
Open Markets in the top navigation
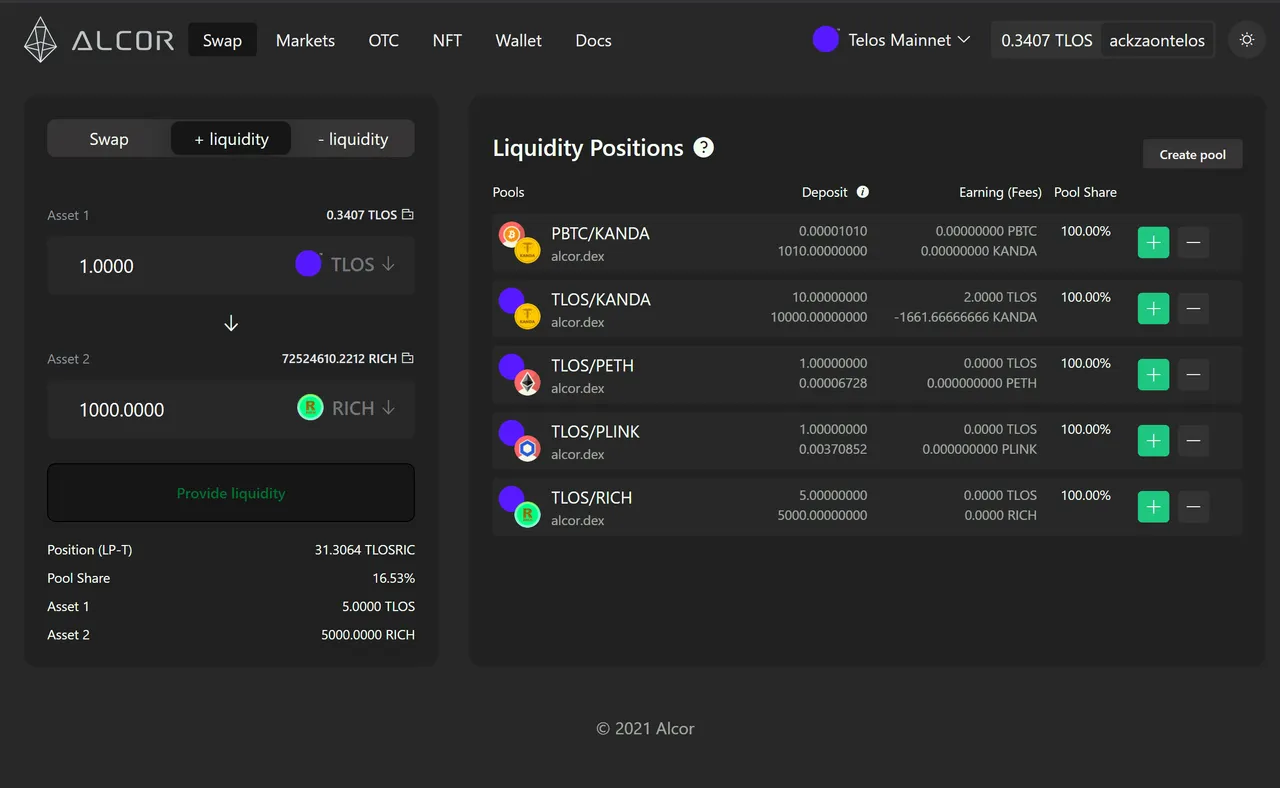pyautogui.click(x=305, y=40)
